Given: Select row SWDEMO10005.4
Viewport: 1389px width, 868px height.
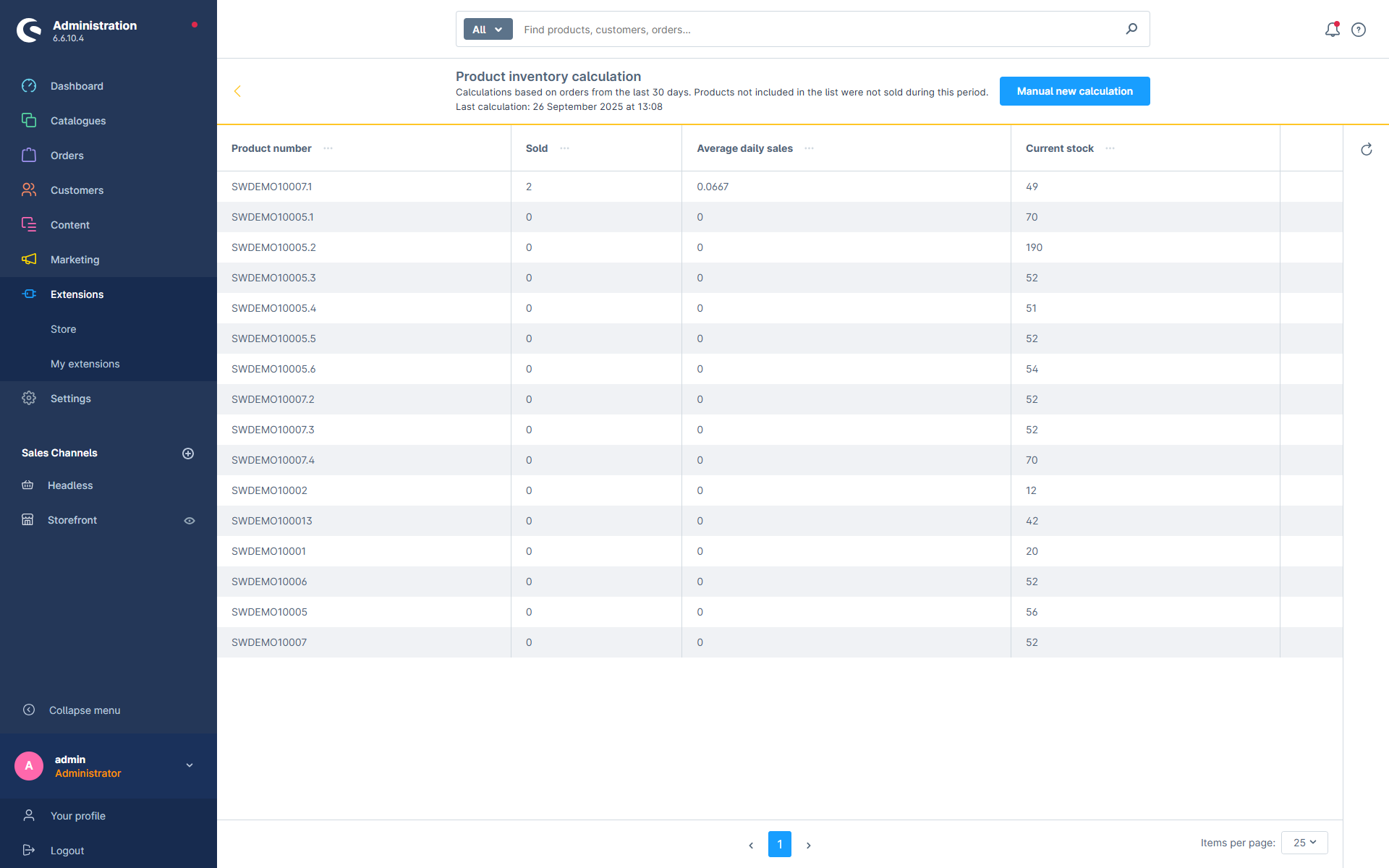Looking at the screenshot, I should [x=780, y=308].
